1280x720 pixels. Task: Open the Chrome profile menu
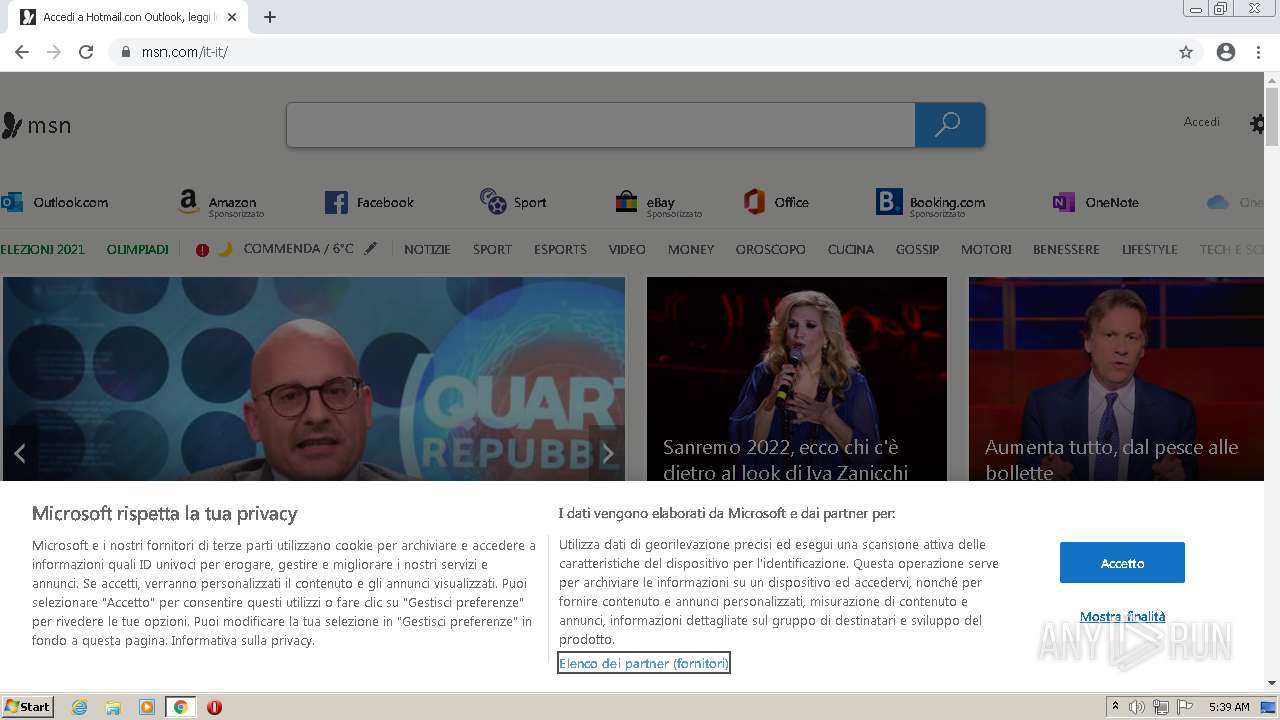(x=1226, y=52)
